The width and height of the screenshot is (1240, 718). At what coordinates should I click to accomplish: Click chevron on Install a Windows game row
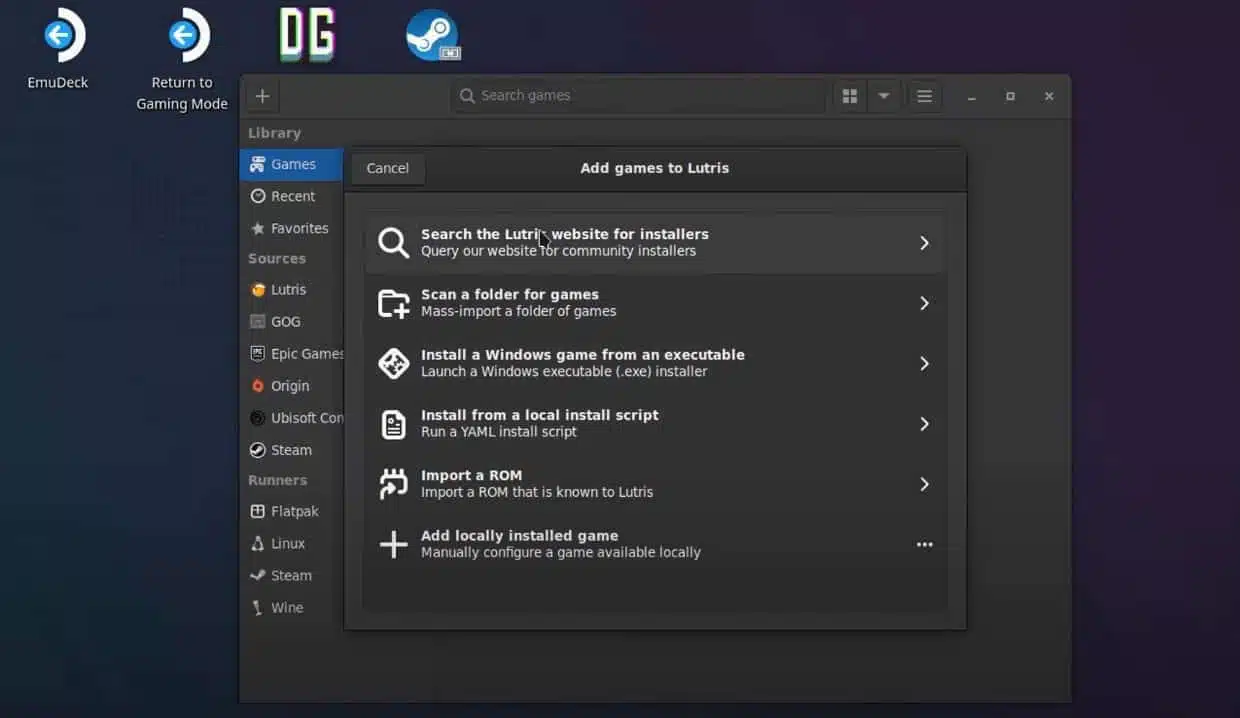point(924,363)
